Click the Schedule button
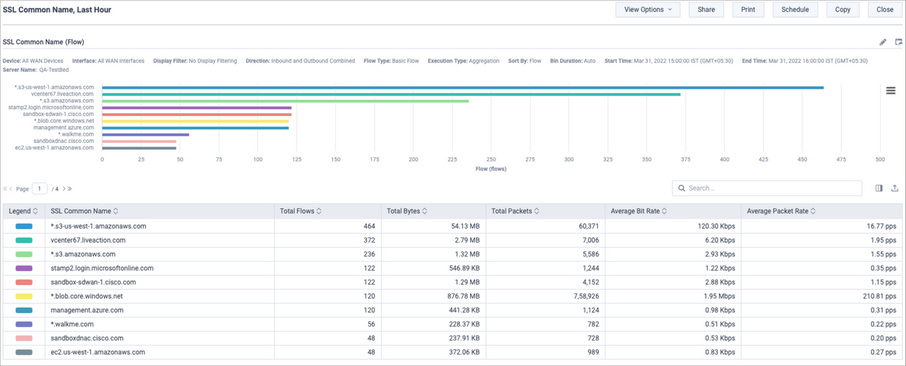Image resolution: width=906 pixels, height=366 pixels. click(795, 10)
